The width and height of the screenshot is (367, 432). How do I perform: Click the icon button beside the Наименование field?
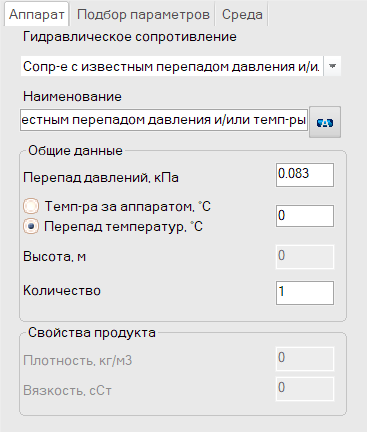(x=325, y=122)
